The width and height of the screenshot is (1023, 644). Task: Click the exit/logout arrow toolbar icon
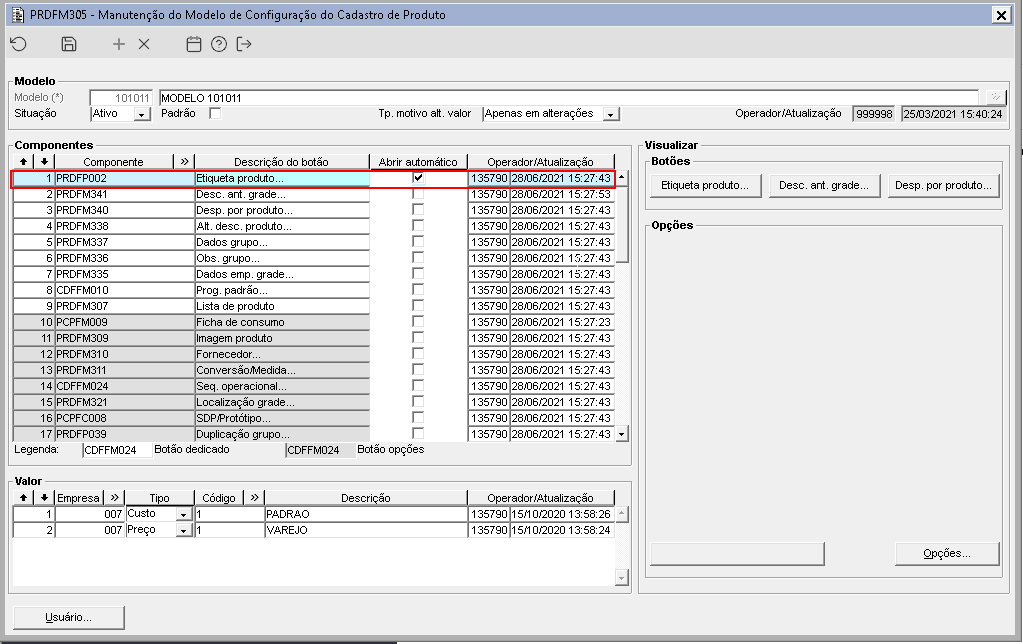244,44
